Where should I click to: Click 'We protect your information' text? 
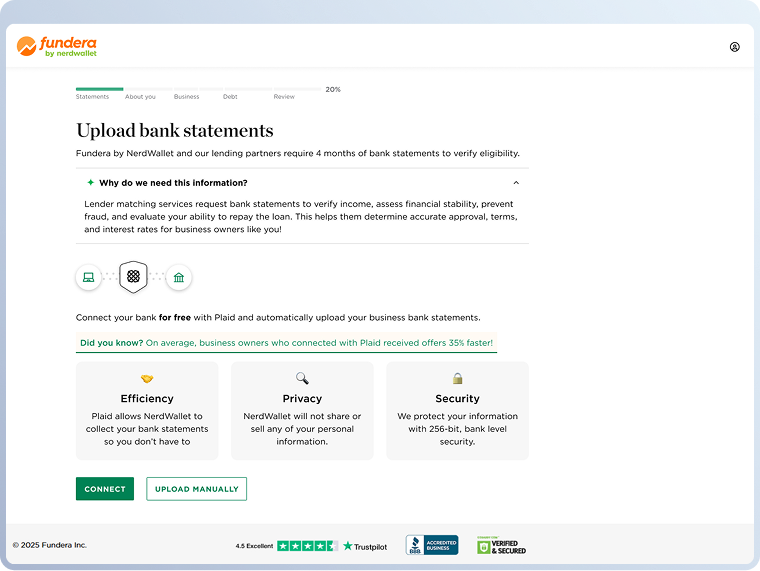coord(457,429)
